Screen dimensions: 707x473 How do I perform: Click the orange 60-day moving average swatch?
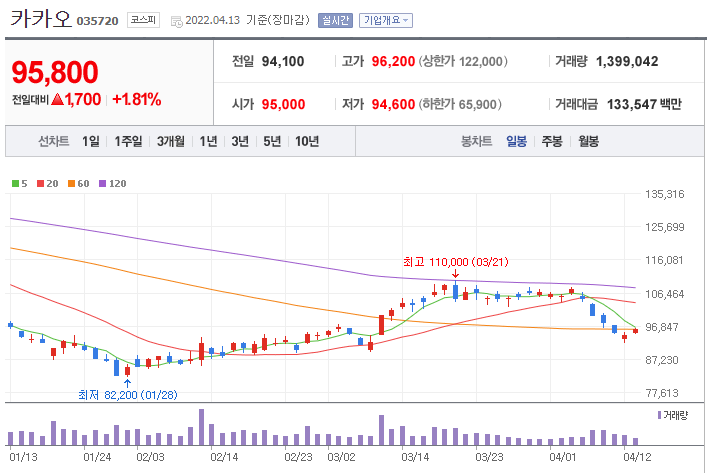(x=71, y=184)
